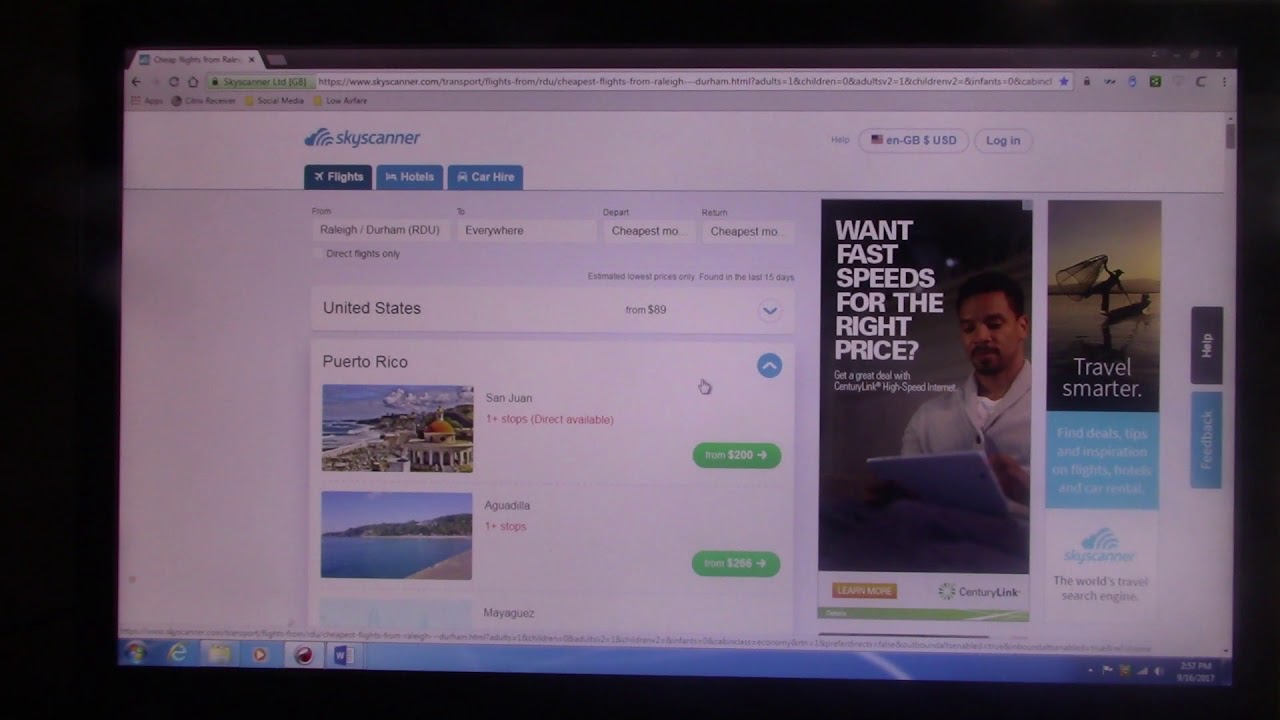1280x720 pixels.
Task: Open Microsoft Word from the taskbar
Action: [343, 656]
